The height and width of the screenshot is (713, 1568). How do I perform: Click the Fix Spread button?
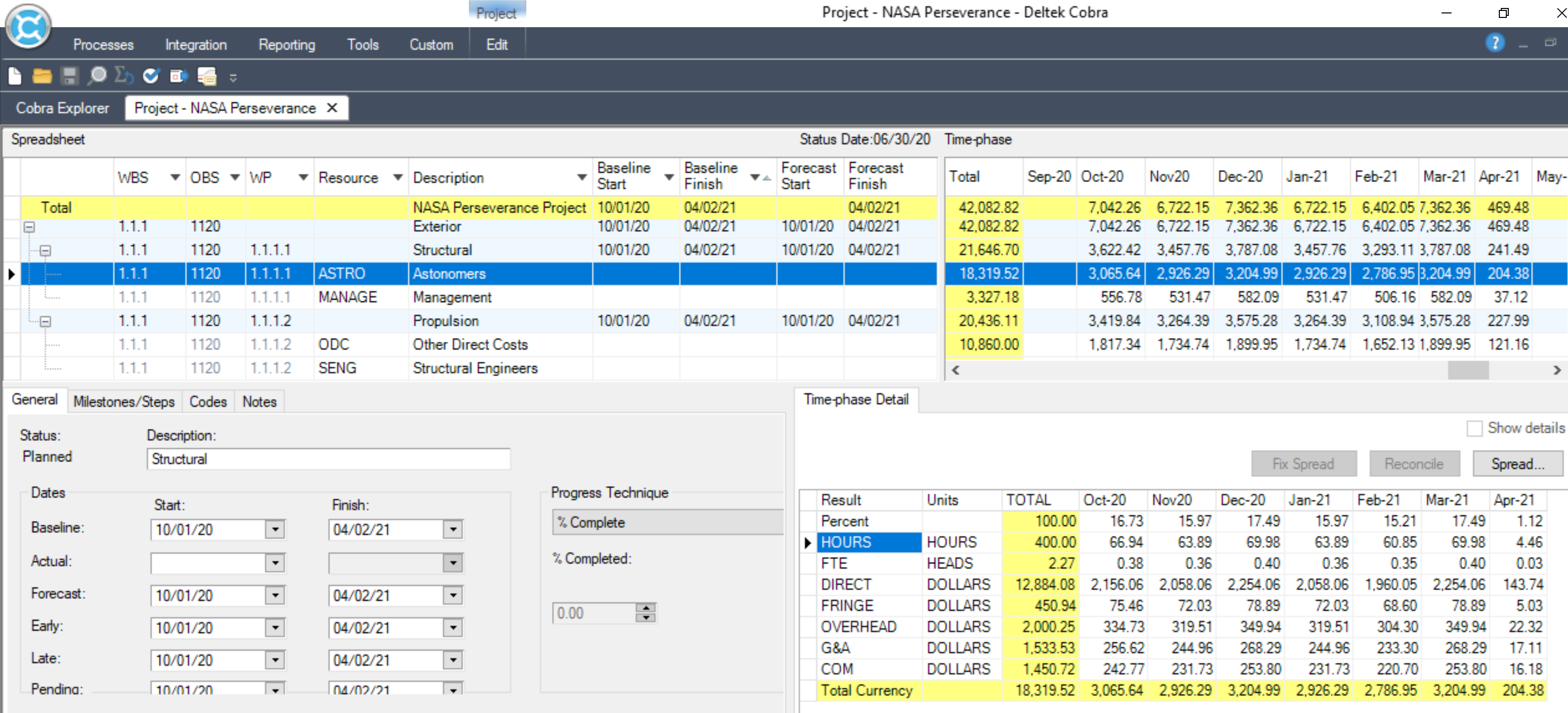pos(1303,464)
